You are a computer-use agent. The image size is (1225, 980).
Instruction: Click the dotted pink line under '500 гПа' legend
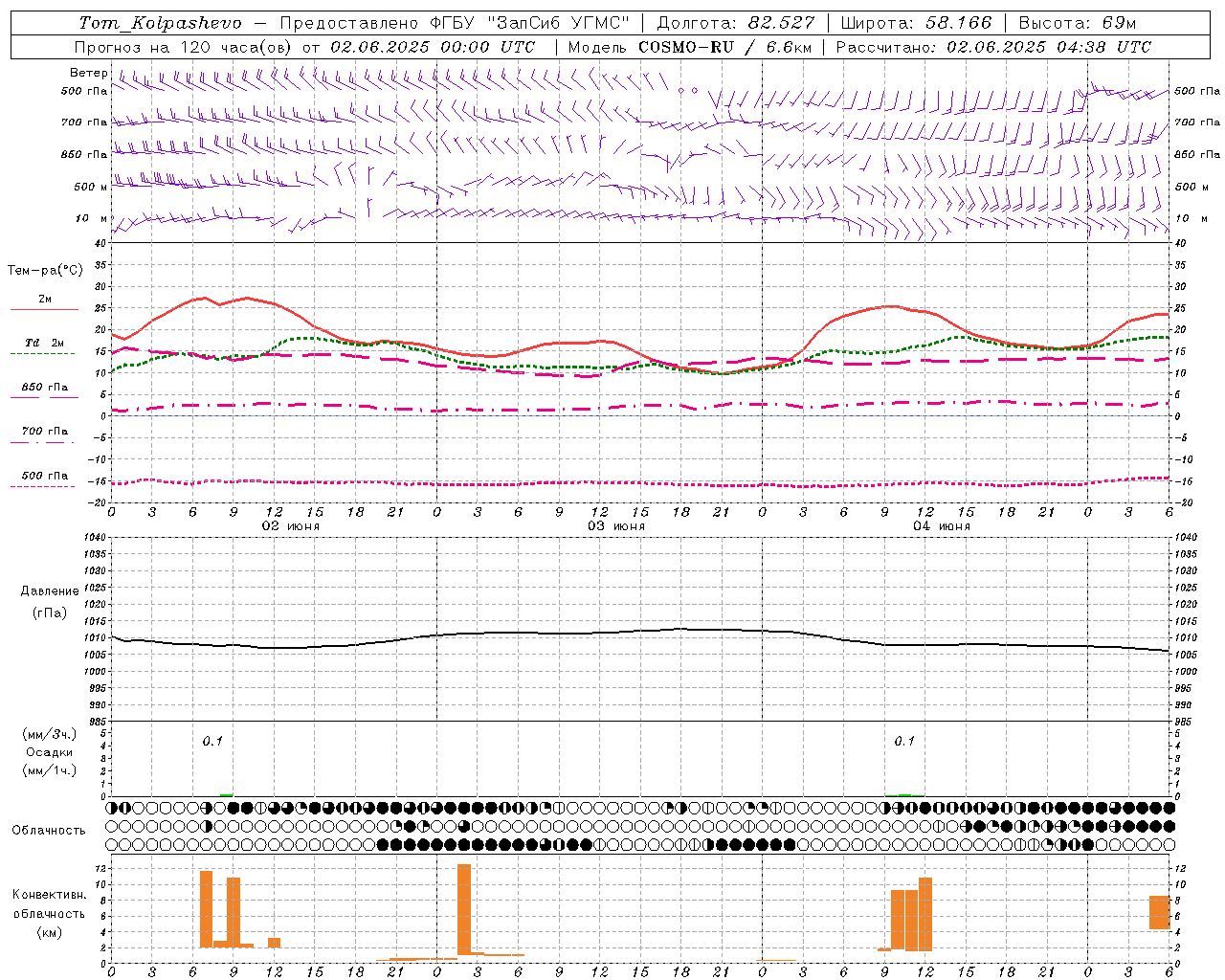click(x=42, y=486)
